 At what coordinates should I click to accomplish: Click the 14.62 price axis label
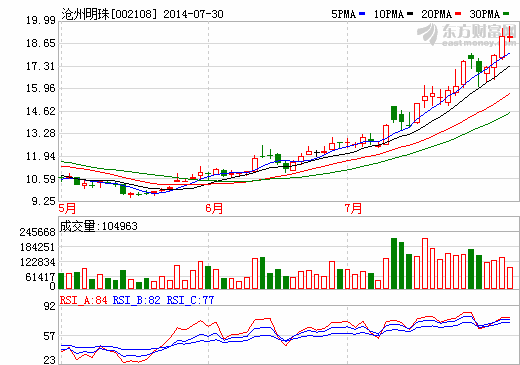(x=41, y=111)
